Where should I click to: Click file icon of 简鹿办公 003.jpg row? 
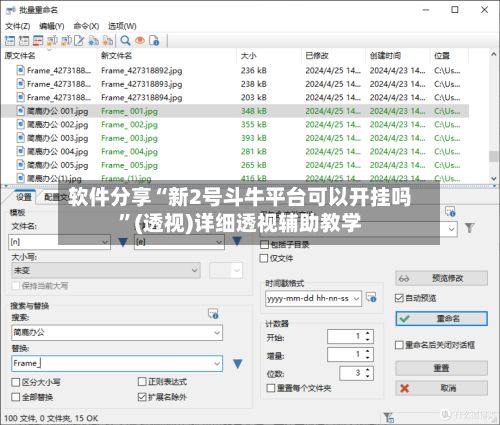click(x=21, y=138)
